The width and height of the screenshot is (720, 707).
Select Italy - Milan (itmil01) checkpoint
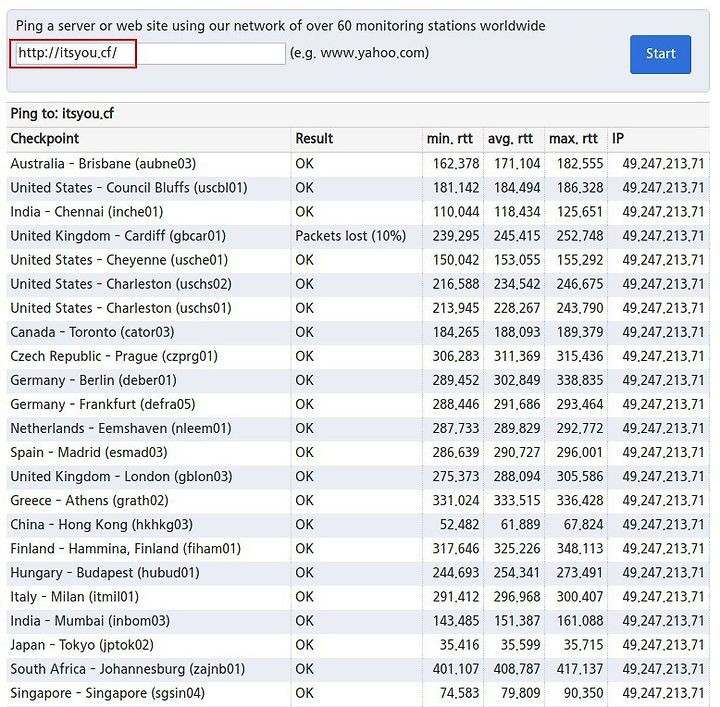(74, 597)
